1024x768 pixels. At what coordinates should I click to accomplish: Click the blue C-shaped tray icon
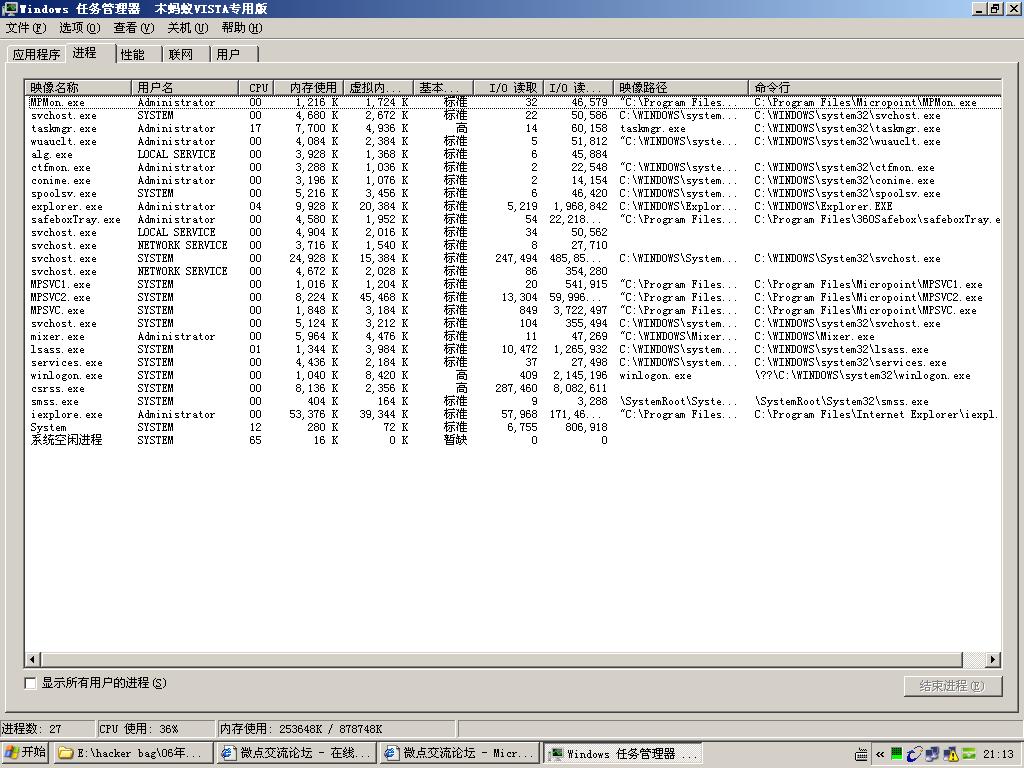click(x=914, y=754)
